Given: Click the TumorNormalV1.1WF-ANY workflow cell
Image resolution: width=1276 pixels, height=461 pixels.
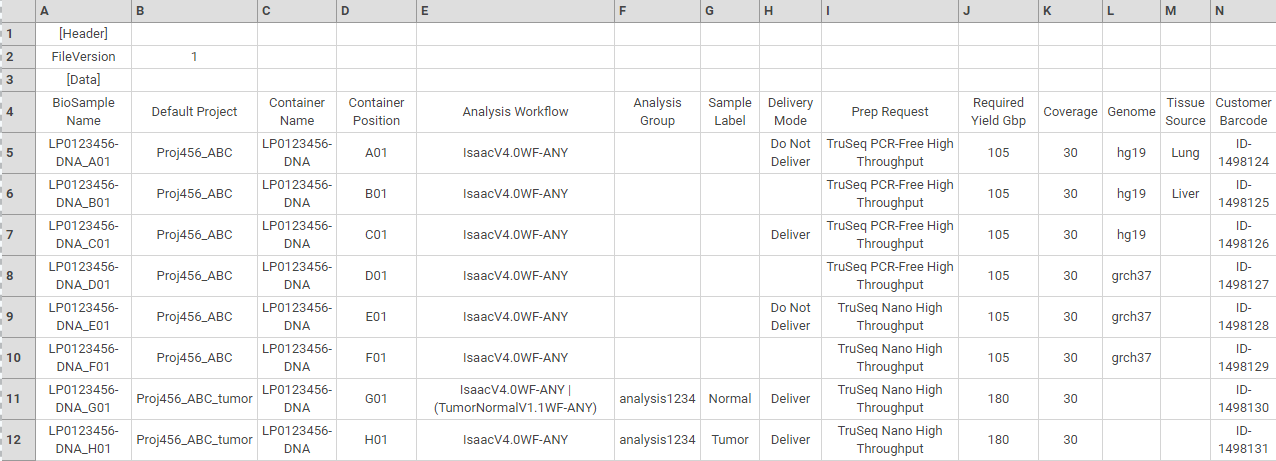Looking at the screenshot, I should [515, 399].
